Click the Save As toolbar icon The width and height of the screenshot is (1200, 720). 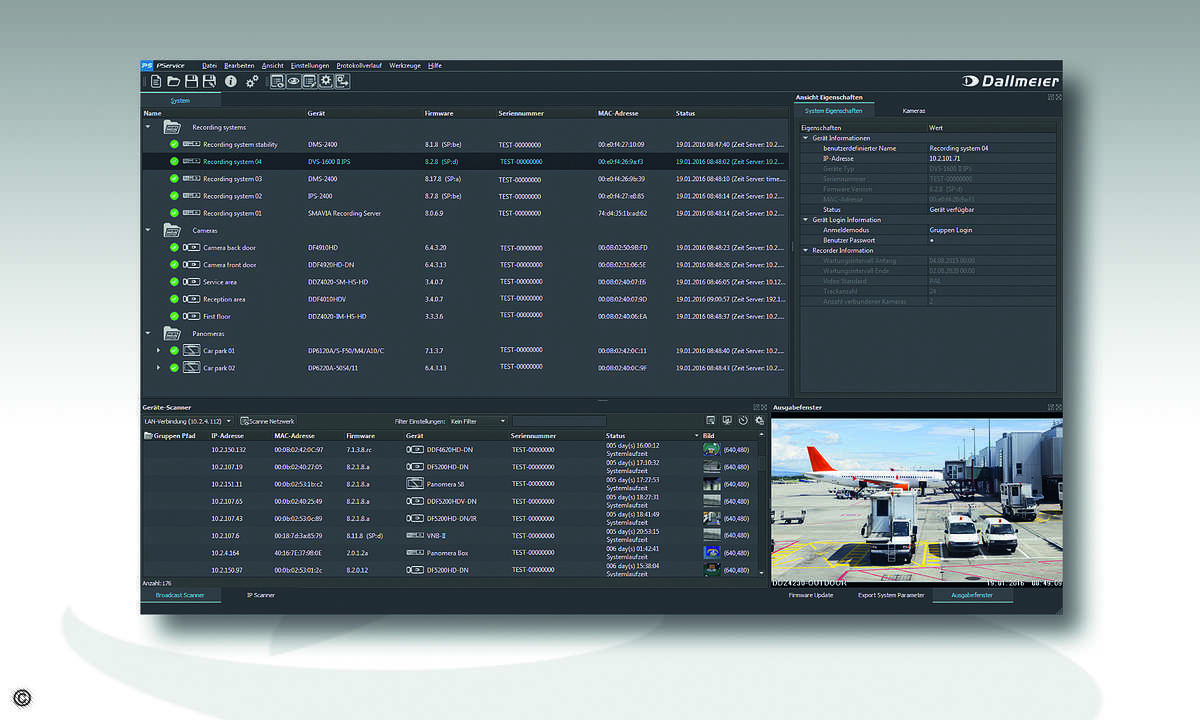pos(209,81)
